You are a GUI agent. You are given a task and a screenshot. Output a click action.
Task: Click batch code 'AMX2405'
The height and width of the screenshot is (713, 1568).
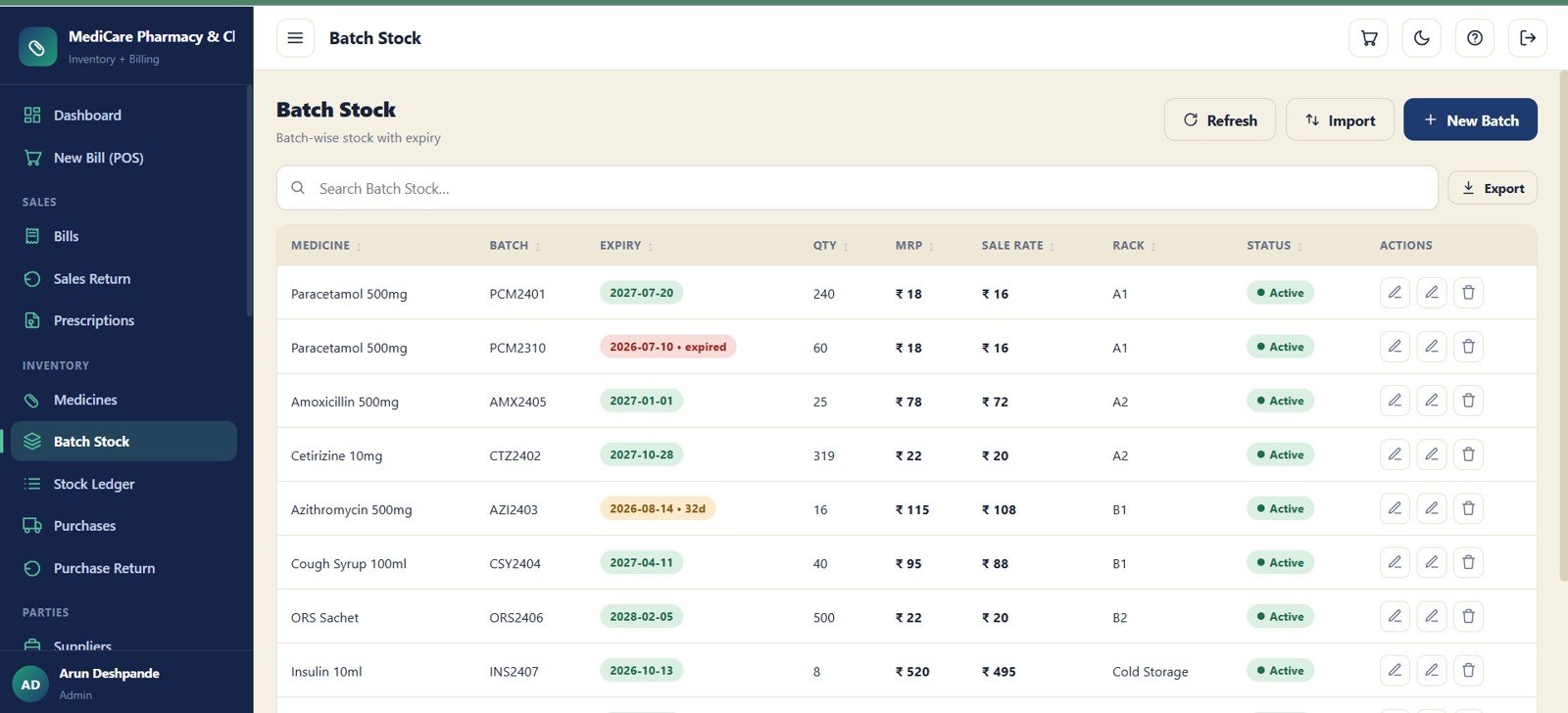point(517,402)
